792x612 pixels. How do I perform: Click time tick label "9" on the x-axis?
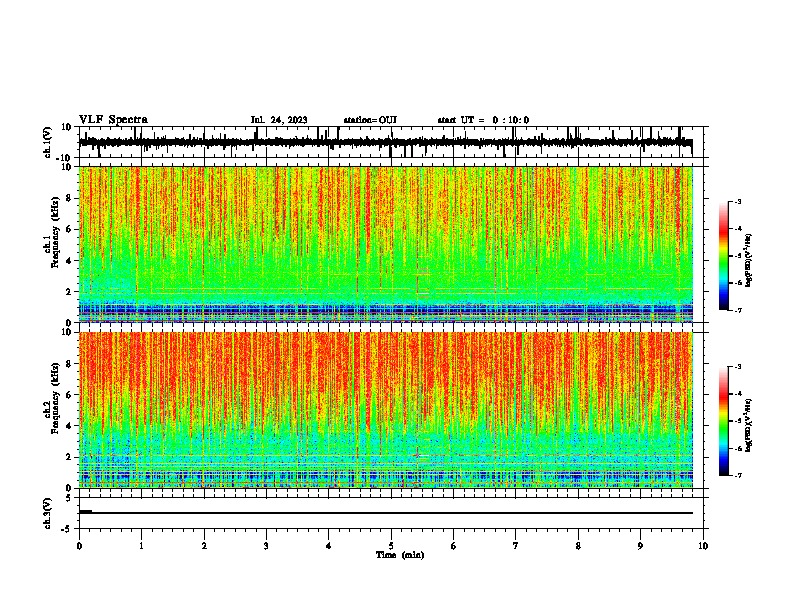click(640, 546)
